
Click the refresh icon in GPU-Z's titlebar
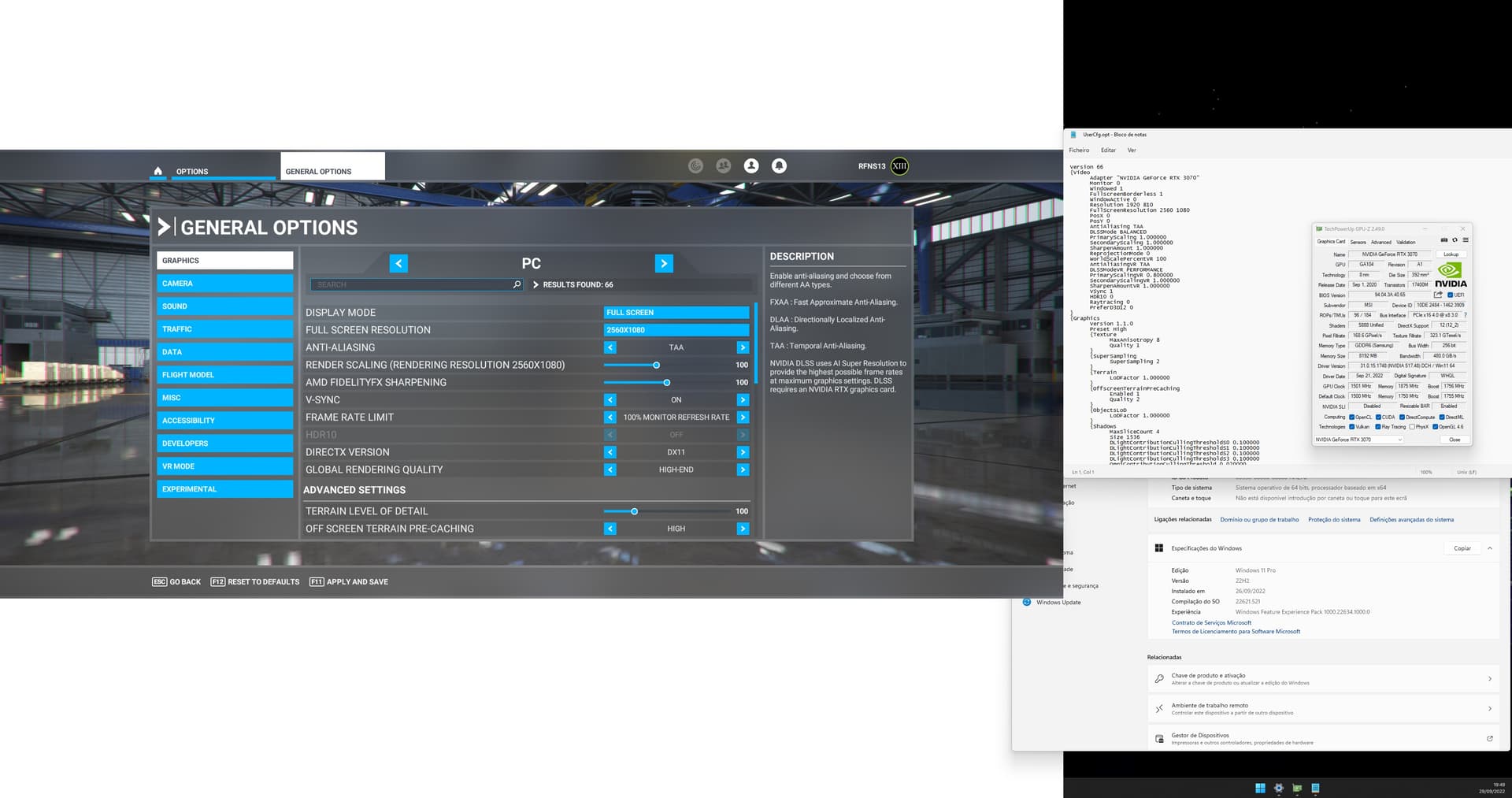pyautogui.click(x=1455, y=239)
